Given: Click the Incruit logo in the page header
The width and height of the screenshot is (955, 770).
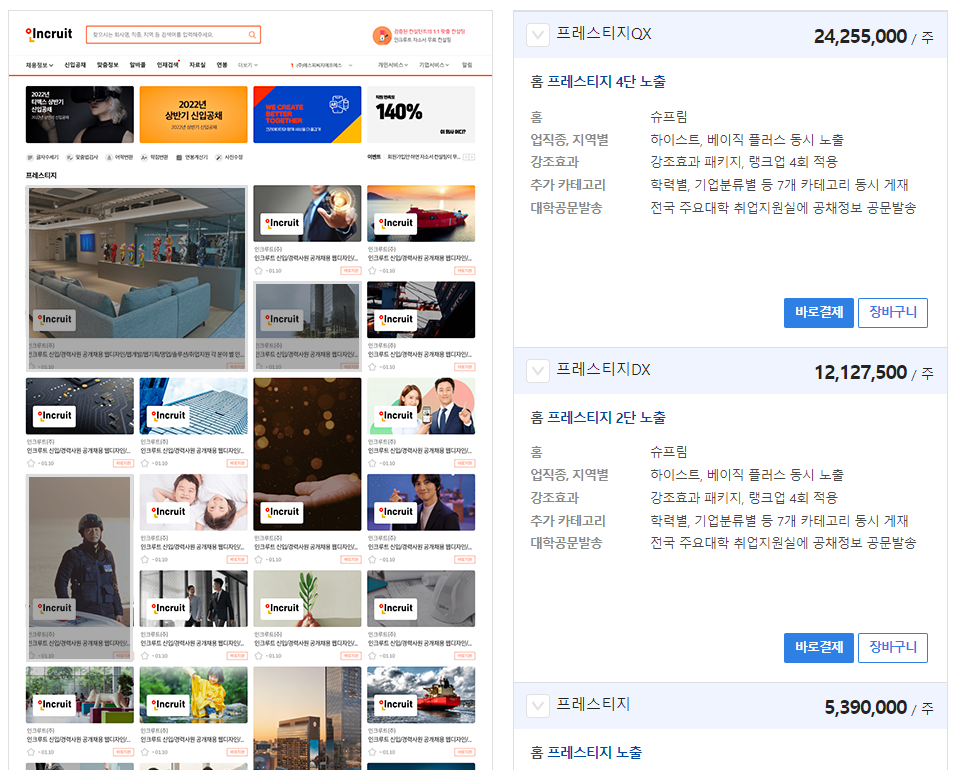Looking at the screenshot, I should coord(49,35).
